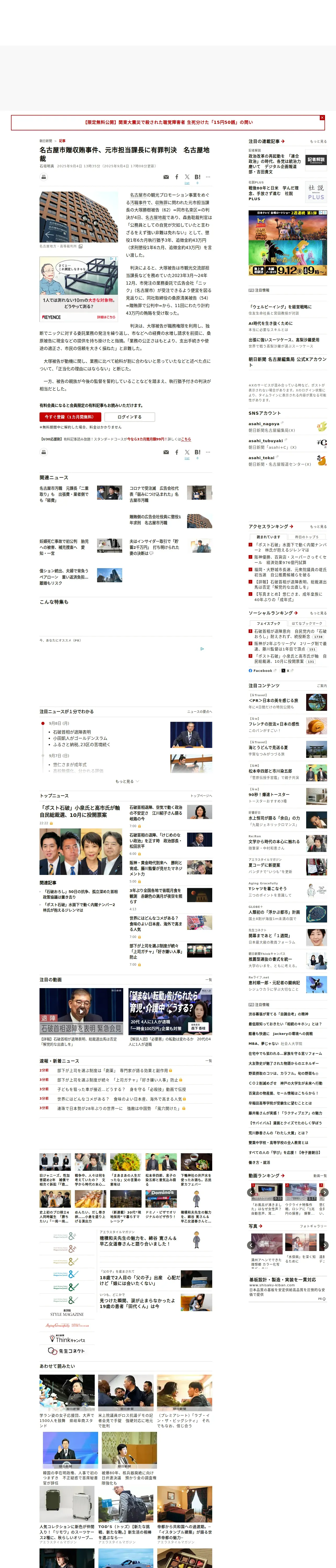Click X link under ソーシャルランキング list
The width and height of the screenshot is (336, 1568).
(x=287, y=671)
